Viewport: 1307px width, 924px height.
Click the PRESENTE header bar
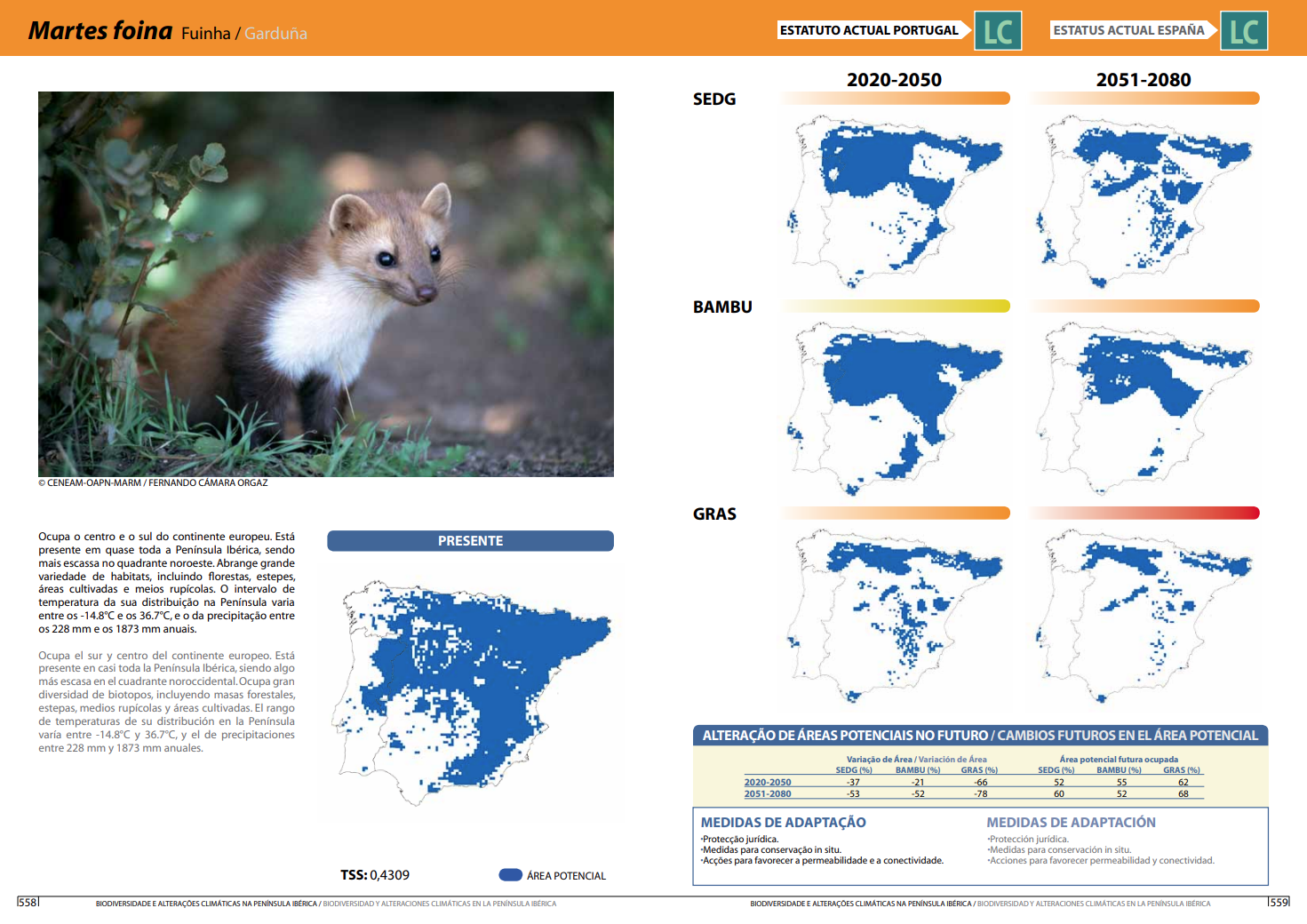(470, 541)
